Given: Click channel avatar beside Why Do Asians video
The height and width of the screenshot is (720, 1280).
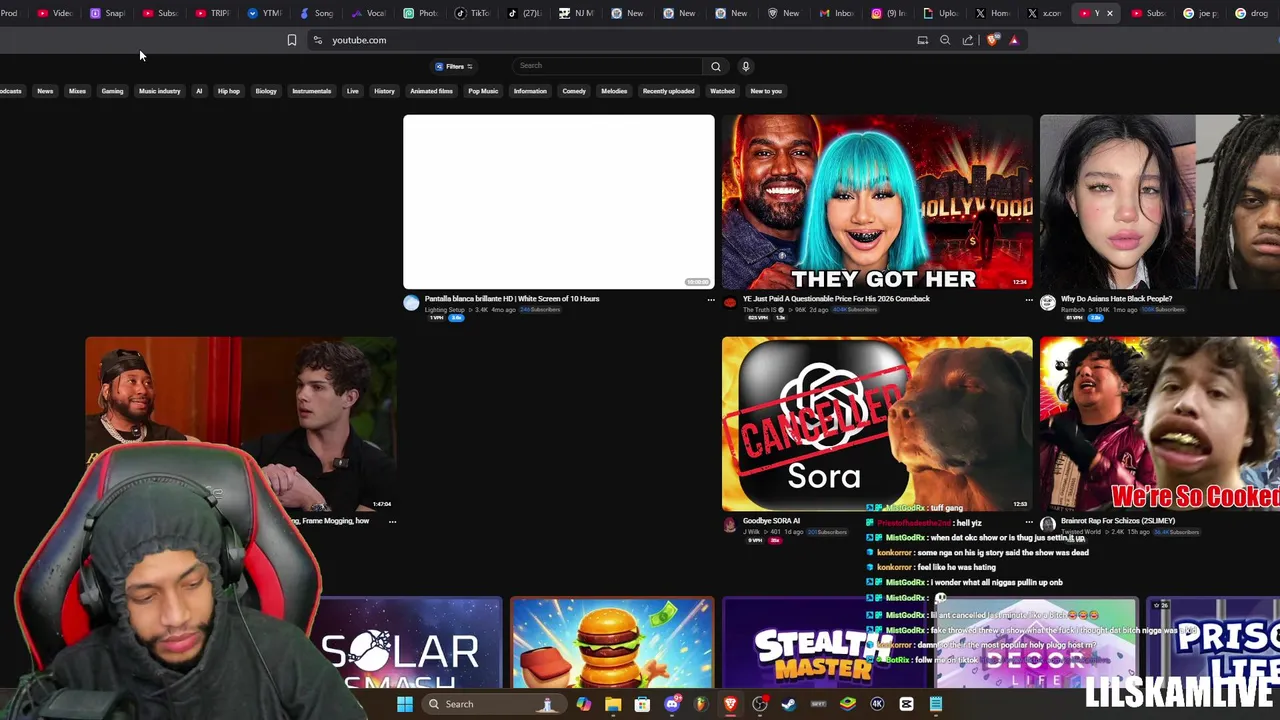Looking at the screenshot, I should 1047,303.
